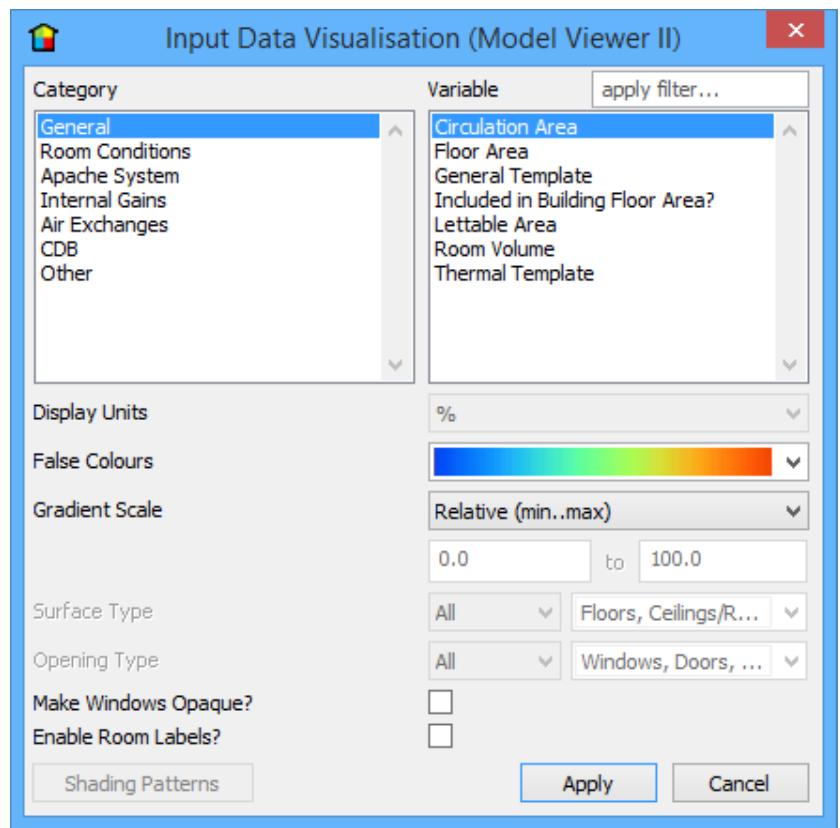Click the colourful house application icon
This screenshot has height=828, width=840.
point(44,38)
